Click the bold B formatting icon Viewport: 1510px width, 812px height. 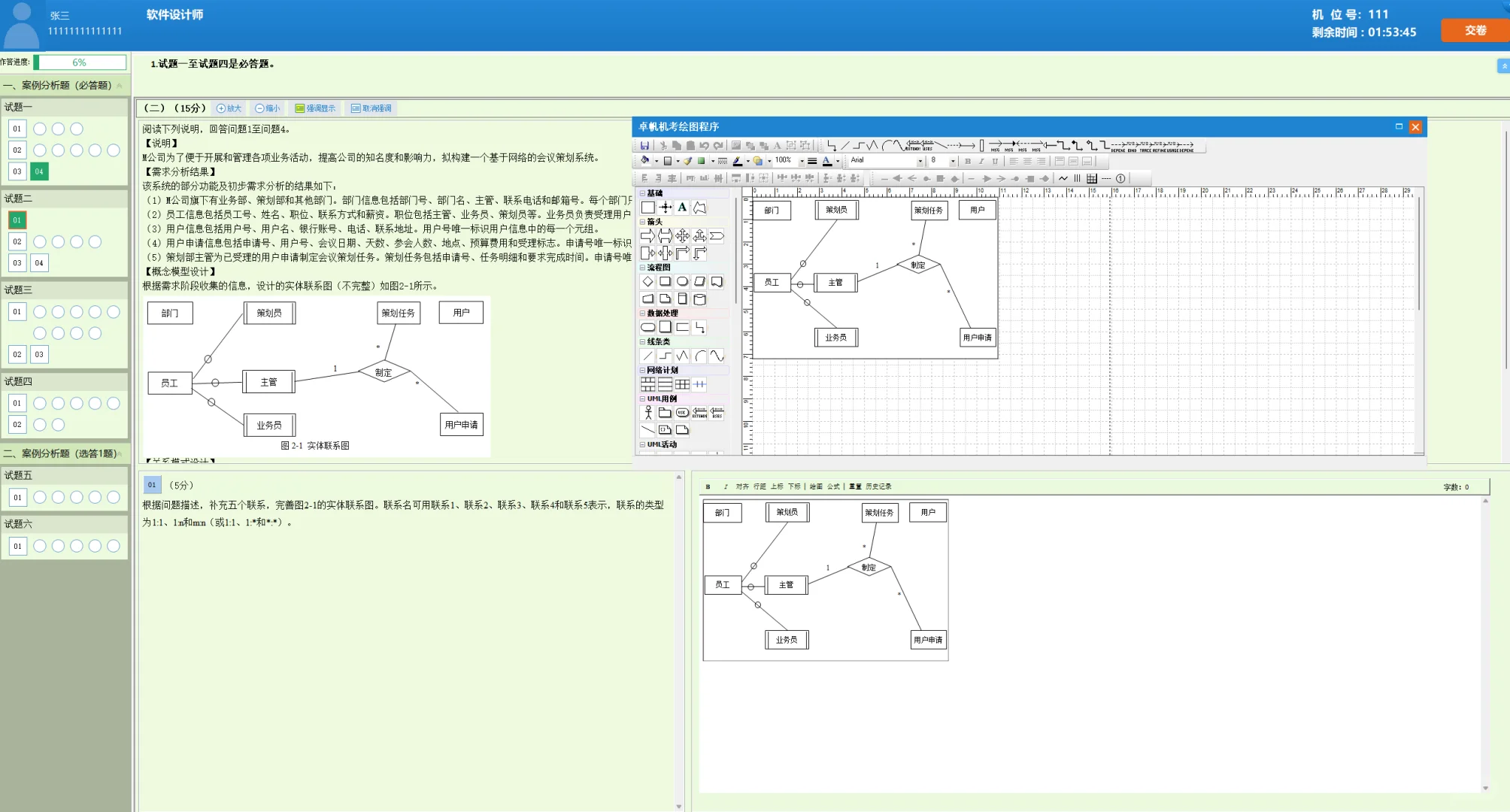pos(967,161)
